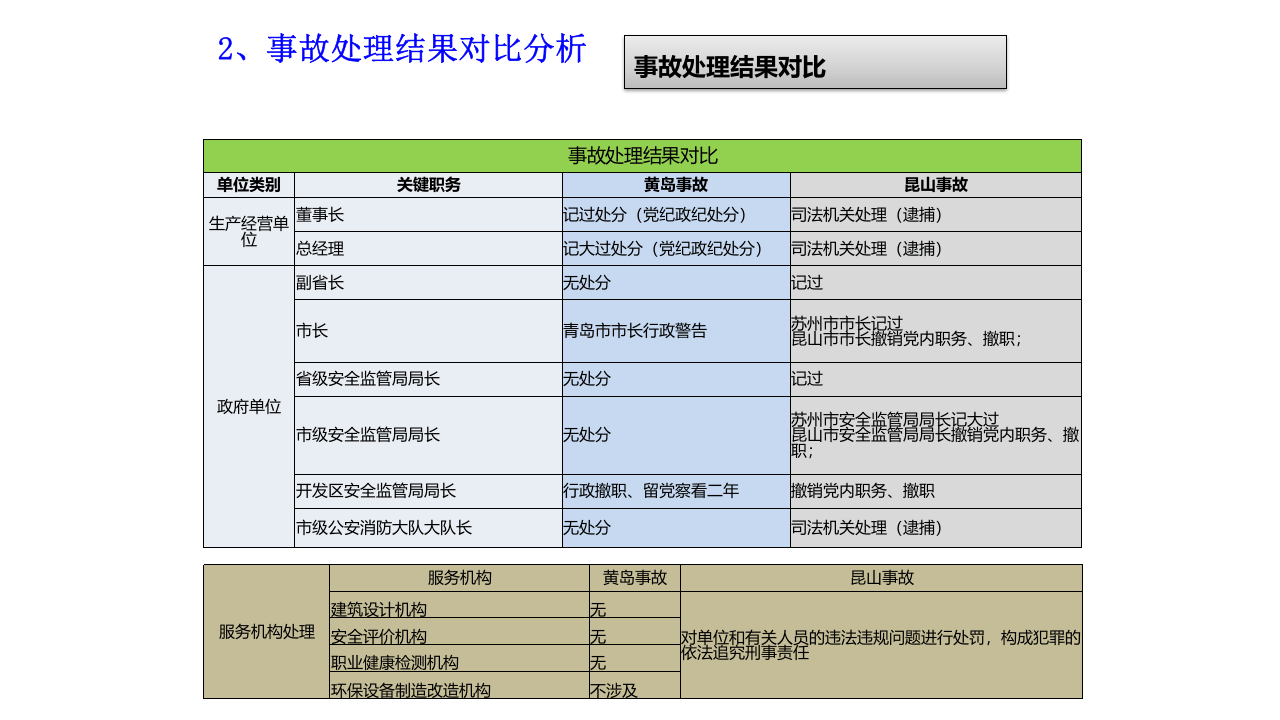This screenshot has height=720, width=1280.
Task: Click '司法机关处理（逮捕）' in the 消防大队 row
Action: tap(936, 527)
